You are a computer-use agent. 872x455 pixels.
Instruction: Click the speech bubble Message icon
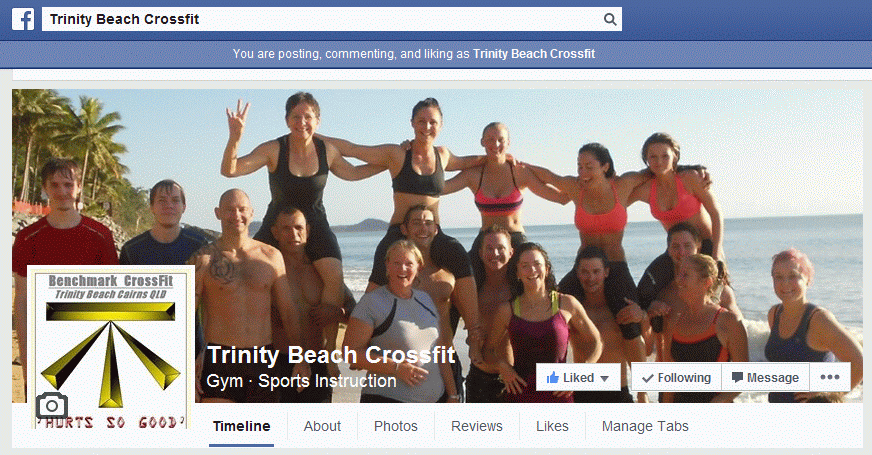(737, 378)
